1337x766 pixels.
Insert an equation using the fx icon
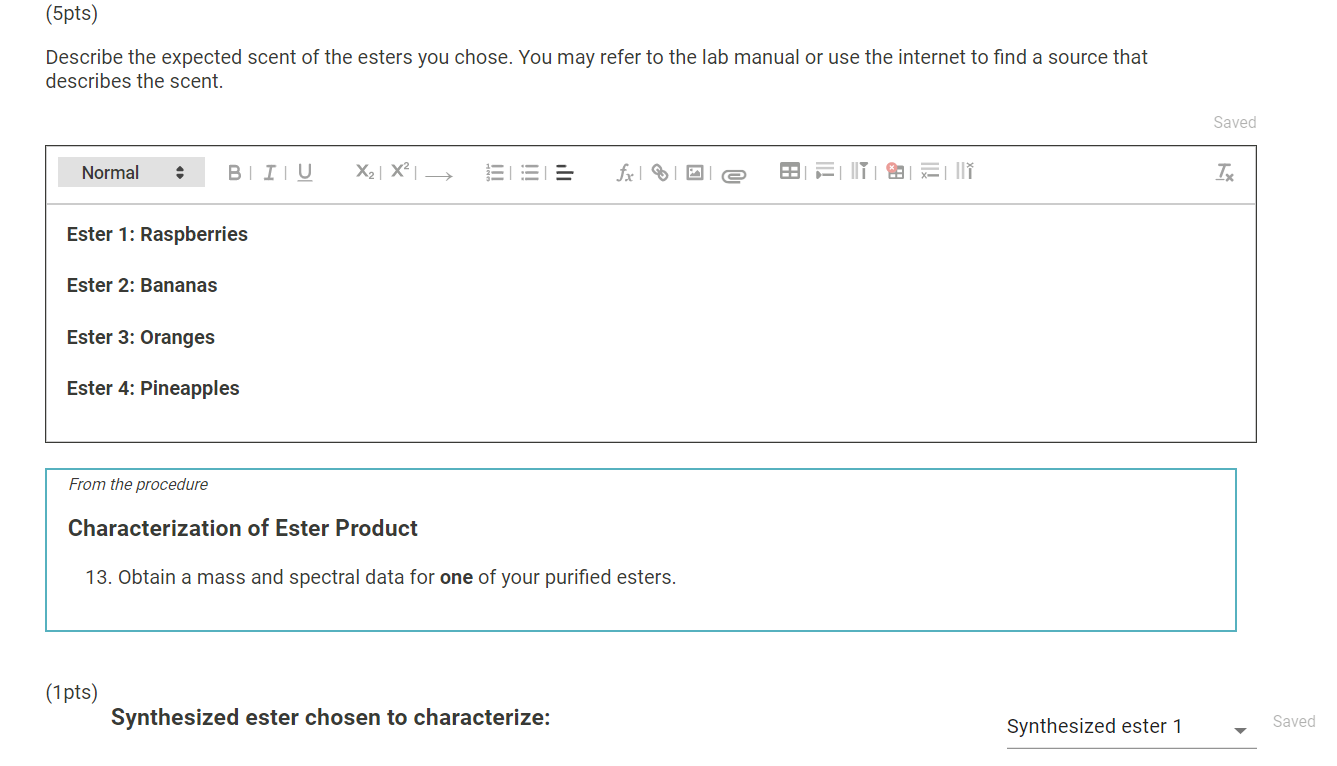(624, 172)
